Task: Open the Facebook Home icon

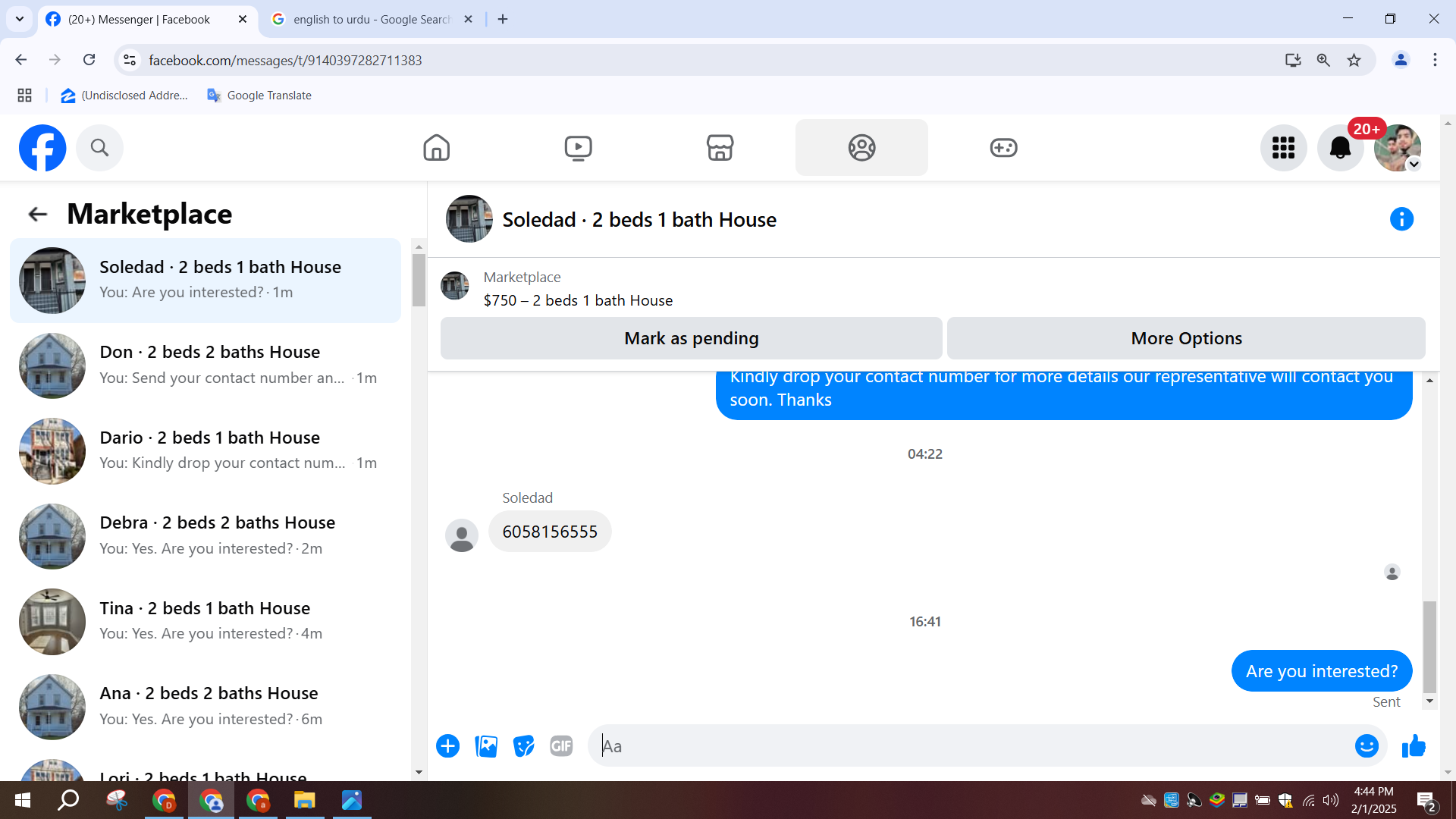Action: point(436,147)
